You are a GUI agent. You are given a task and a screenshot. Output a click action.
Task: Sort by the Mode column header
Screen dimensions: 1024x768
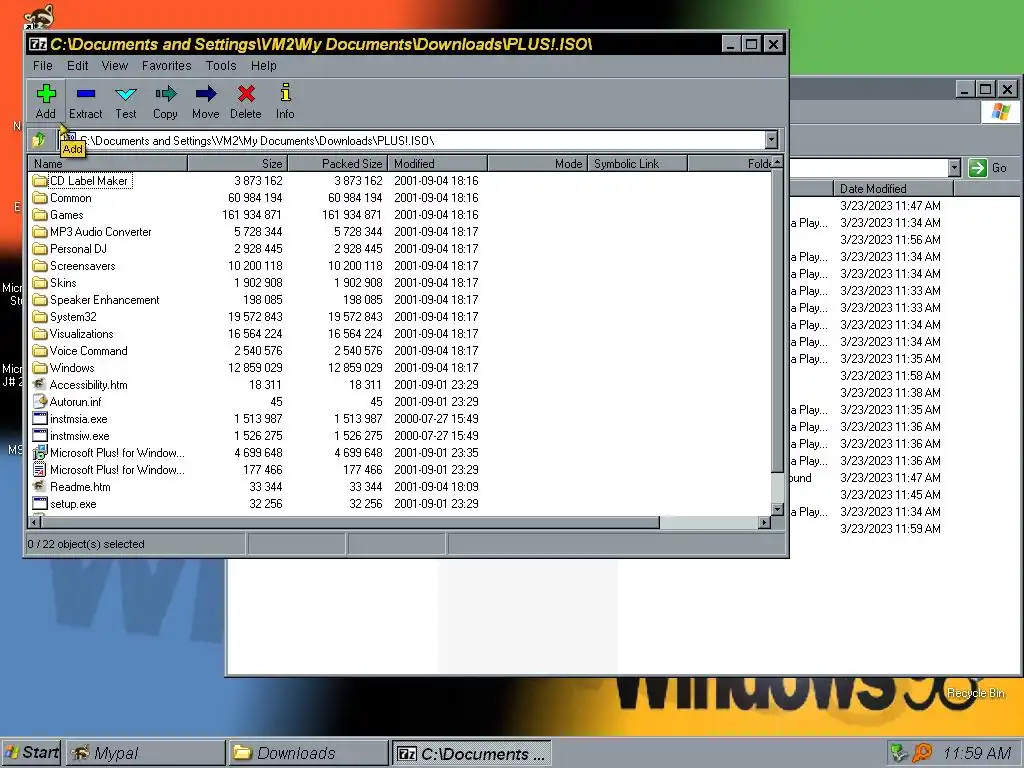tap(537, 163)
